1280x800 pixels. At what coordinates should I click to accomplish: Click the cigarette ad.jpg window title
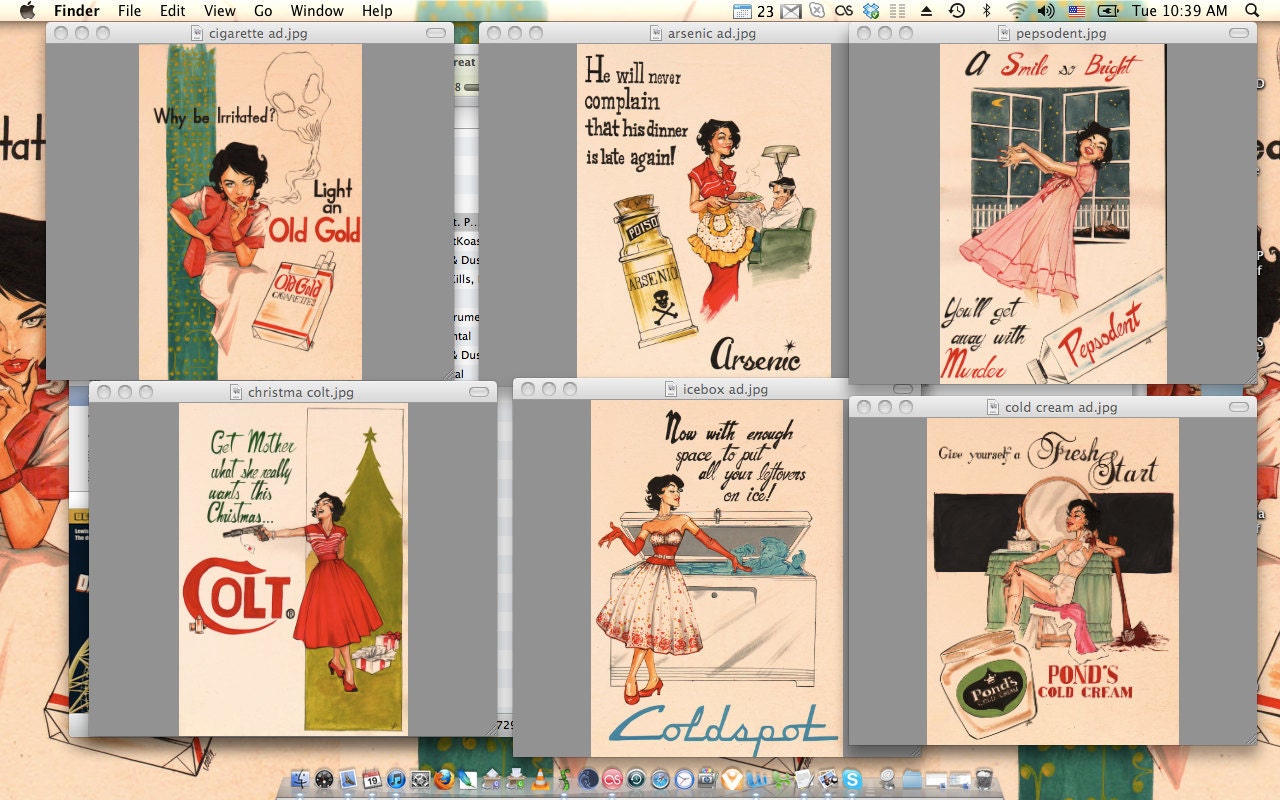[x=257, y=33]
